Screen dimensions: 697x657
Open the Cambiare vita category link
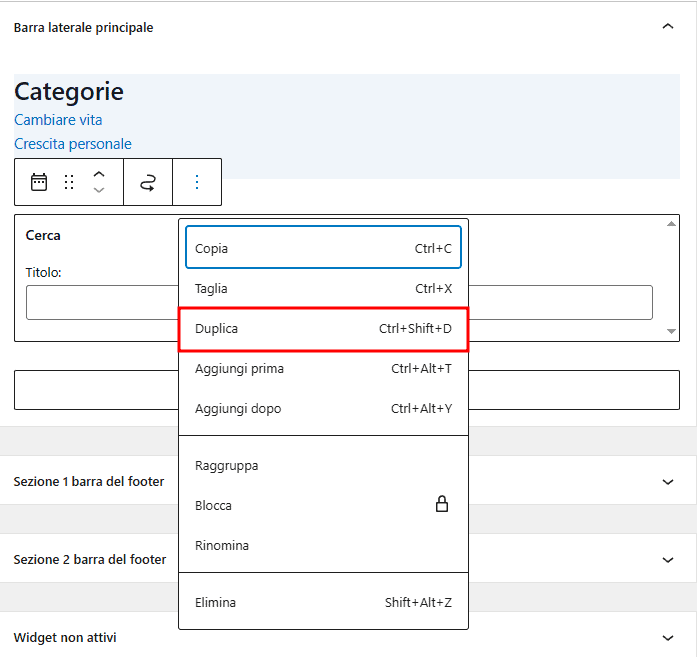point(58,120)
